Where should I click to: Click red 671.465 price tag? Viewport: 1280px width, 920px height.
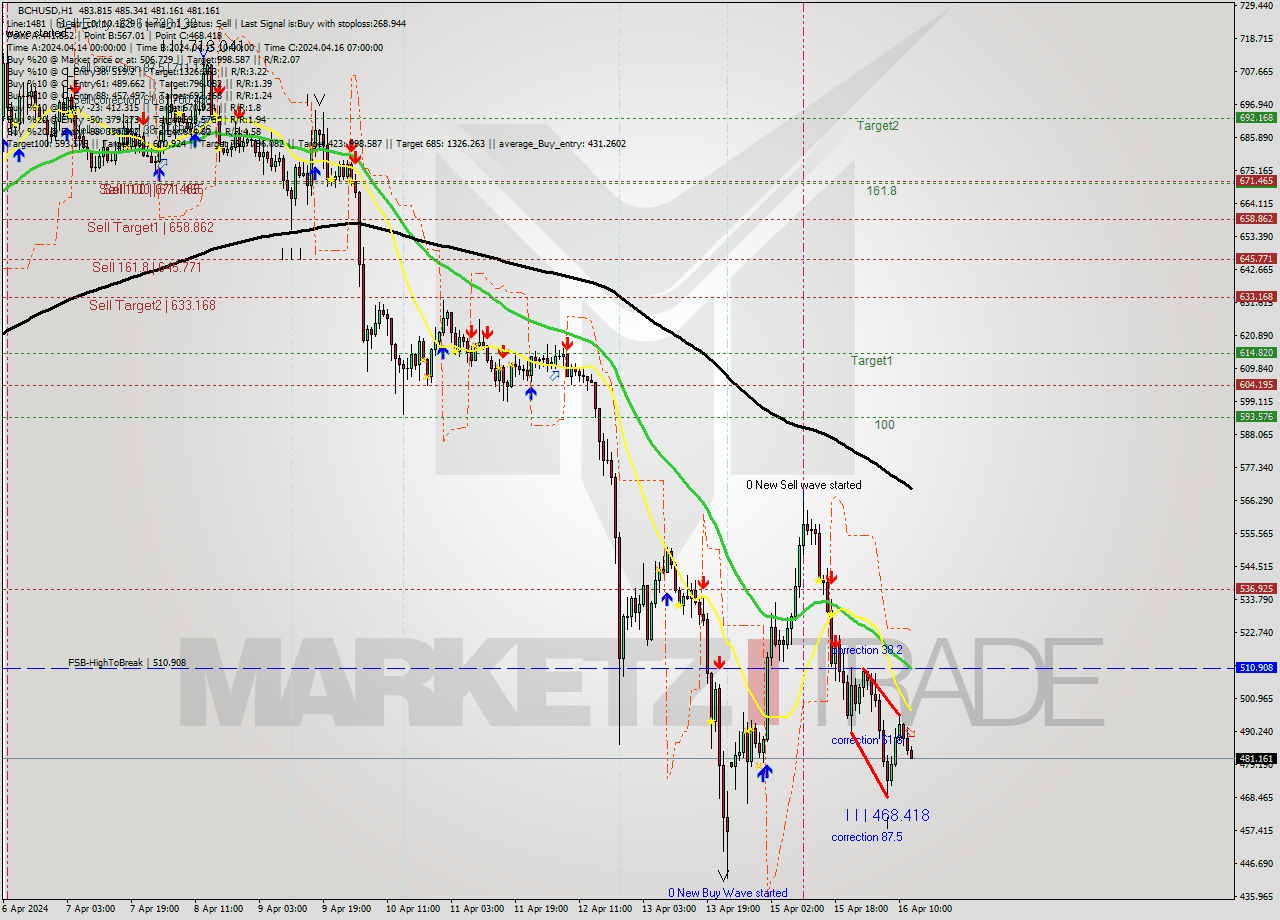coord(1256,181)
